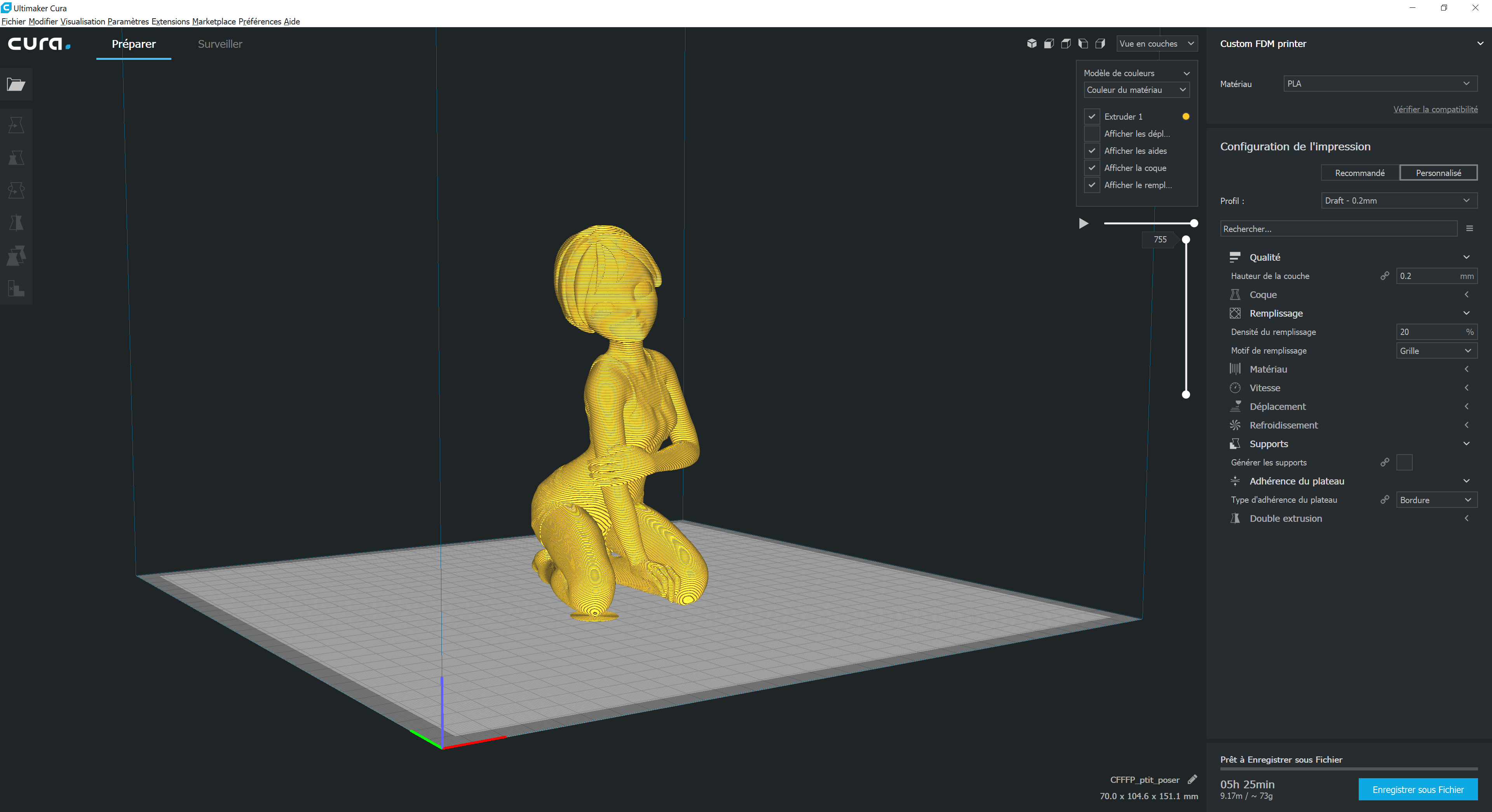Image resolution: width=1492 pixels, height=812 pixels.
Task: Switch to the Surveiller tab
Action: point(220,44)
